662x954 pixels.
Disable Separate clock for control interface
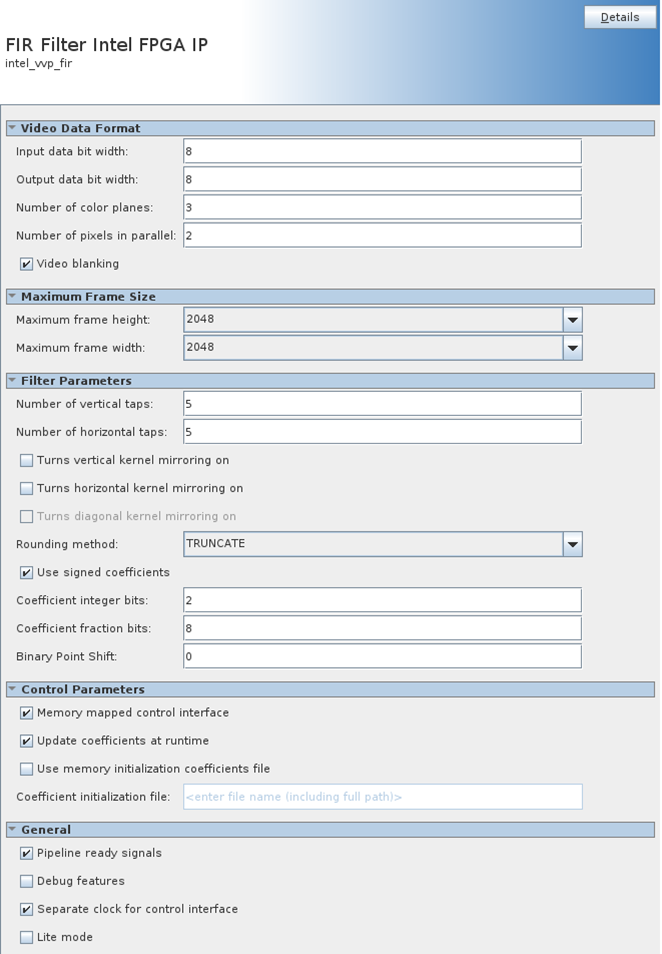(25, 909)
